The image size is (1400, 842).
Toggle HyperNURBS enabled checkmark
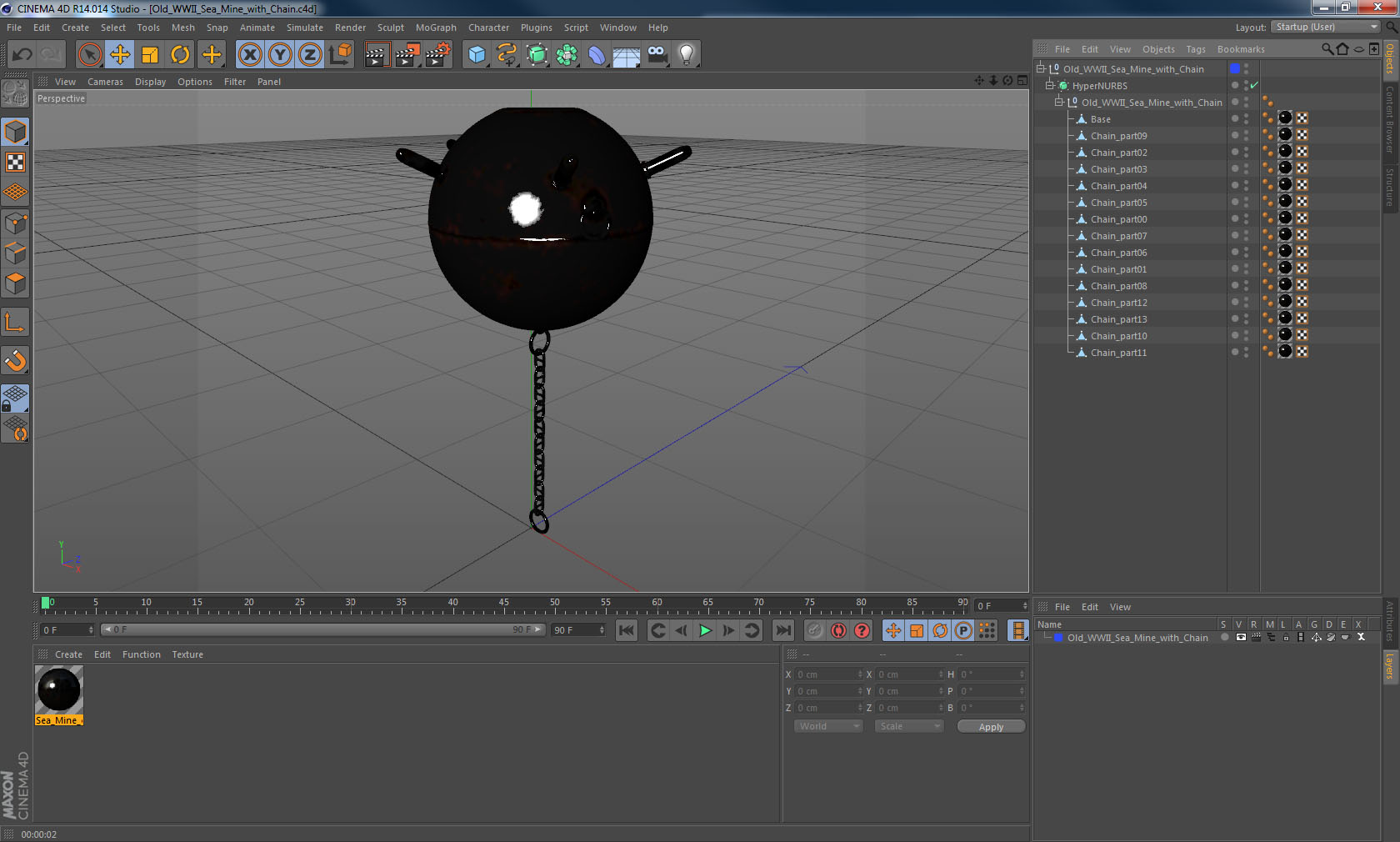pos(1254,85)
